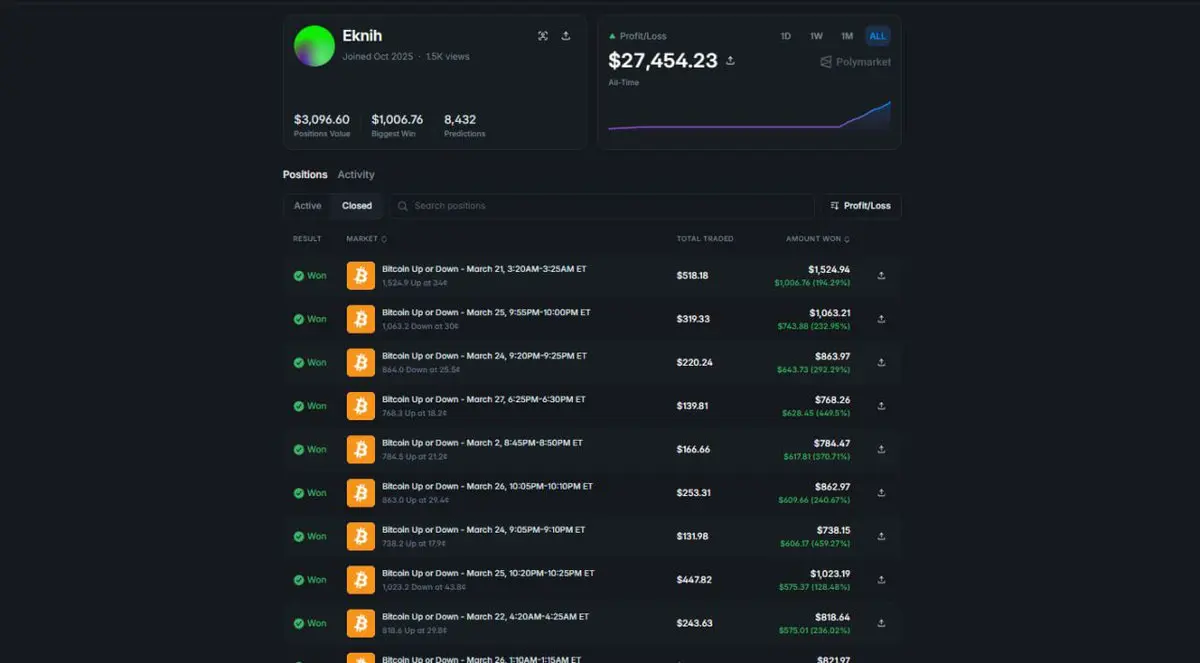Click Bitcoin icon for March 25 9:55PM market
Screen dimensions: 1200x663
coord(361,319)
